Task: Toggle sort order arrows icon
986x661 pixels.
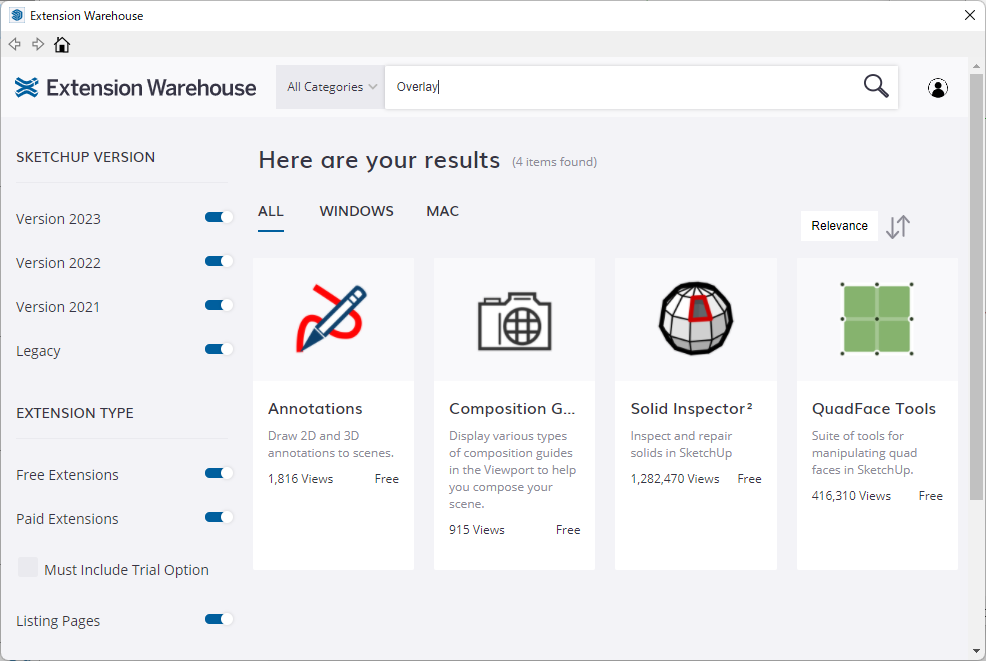Action: (898, 227)
